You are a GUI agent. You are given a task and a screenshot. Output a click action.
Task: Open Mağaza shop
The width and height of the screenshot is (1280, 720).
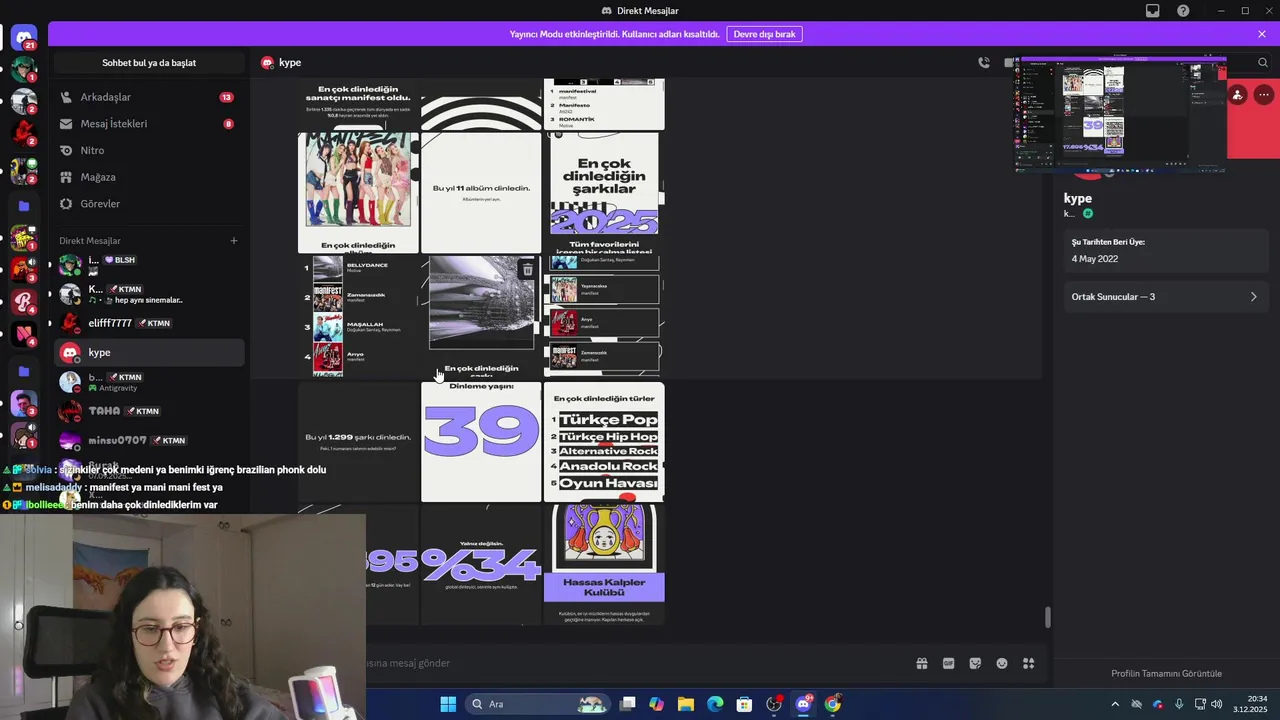click(148, 177)
